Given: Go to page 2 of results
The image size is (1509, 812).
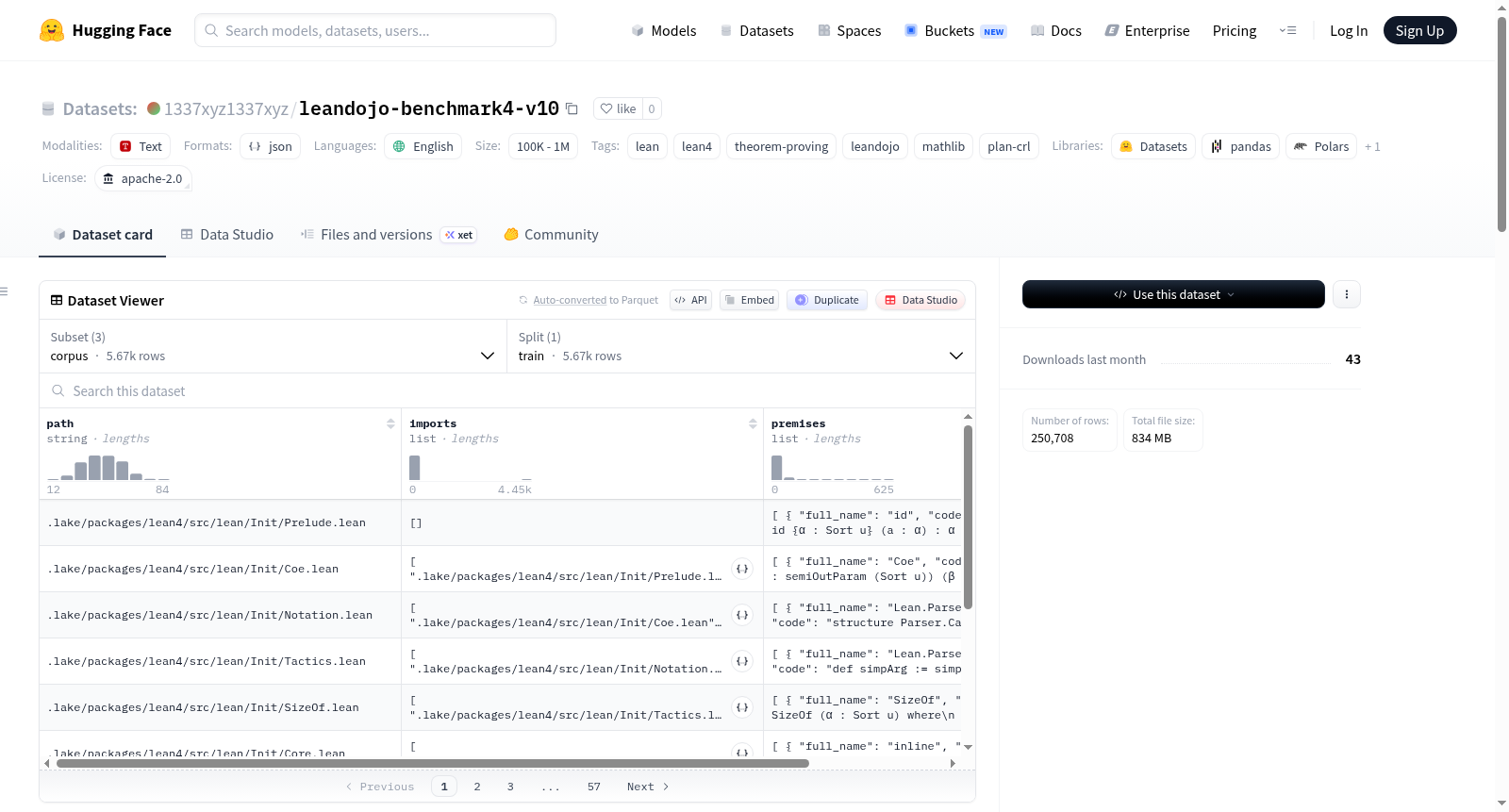Looking at the screenshot, I should (x=477, y=787).
